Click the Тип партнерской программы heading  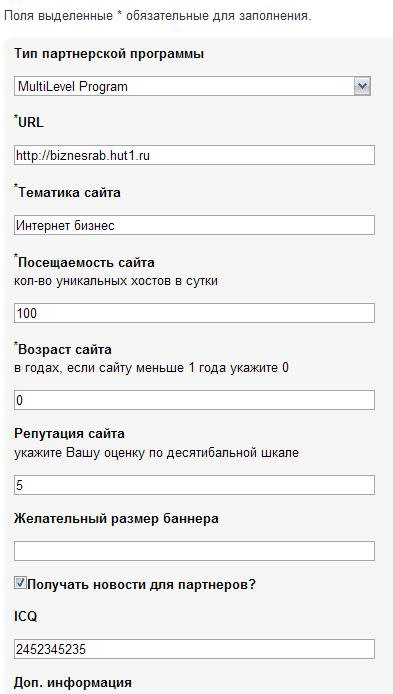point(109,54)
